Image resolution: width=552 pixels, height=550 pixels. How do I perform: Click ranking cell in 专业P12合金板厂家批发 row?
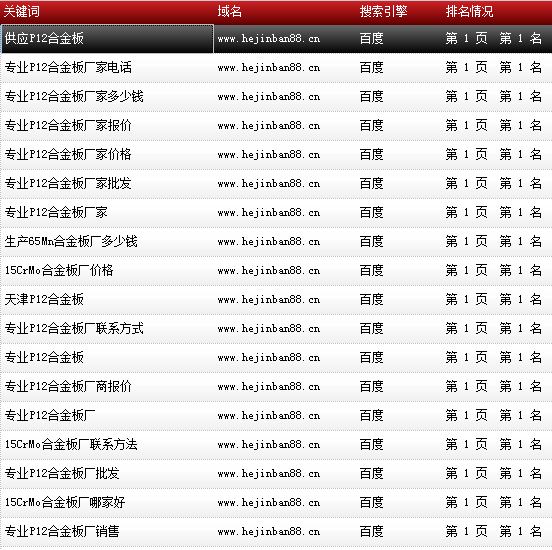(494, 183)
